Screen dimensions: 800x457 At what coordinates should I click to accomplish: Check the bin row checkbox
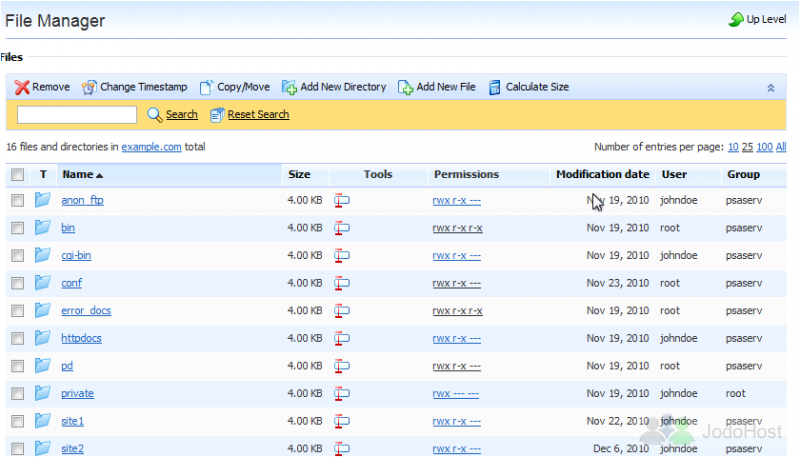[17, 228]
